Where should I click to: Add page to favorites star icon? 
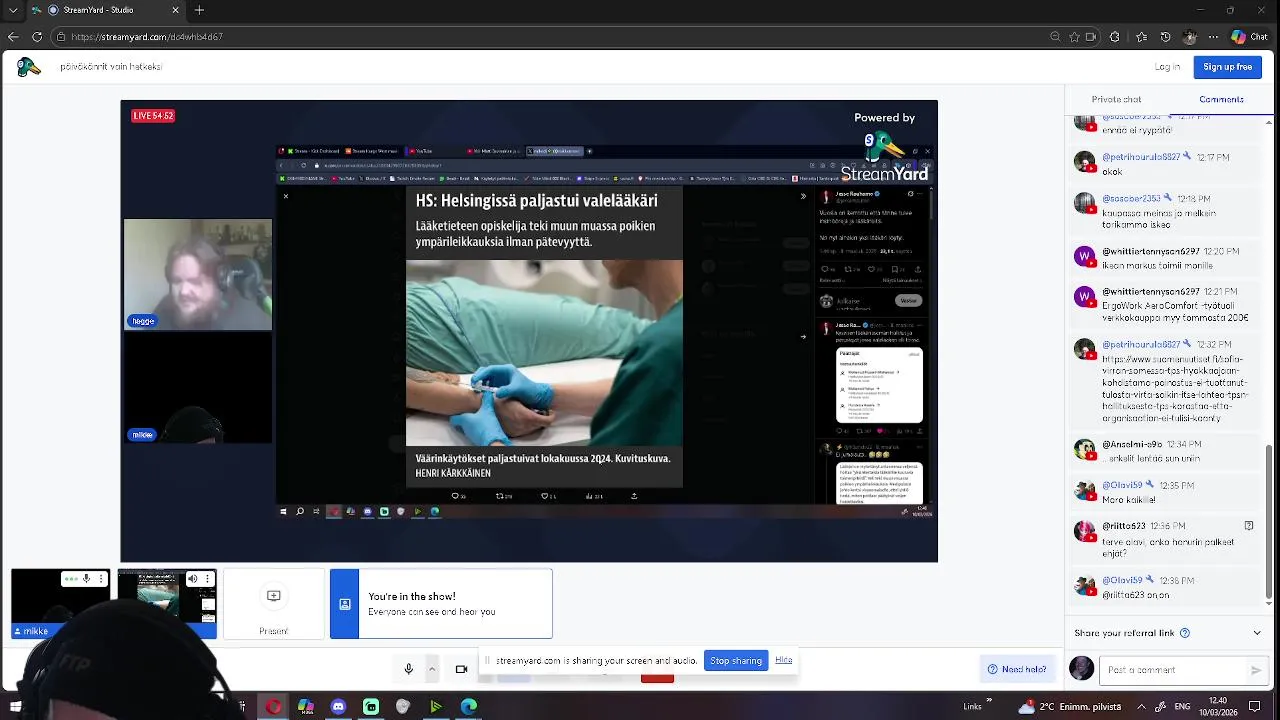point(1074,37)
